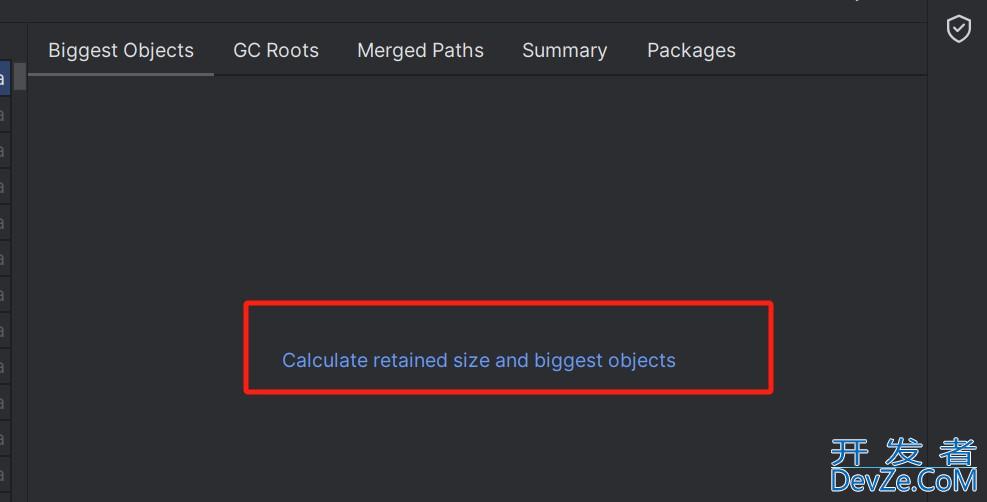Image resolution: width=987 pixels, height=502 pixels.
Task: Click the shield checkmark icon
Action: point(958,29)
